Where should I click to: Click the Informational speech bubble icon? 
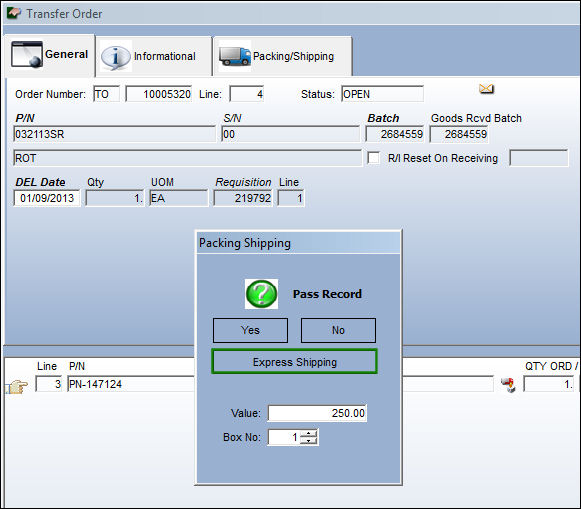116,57
